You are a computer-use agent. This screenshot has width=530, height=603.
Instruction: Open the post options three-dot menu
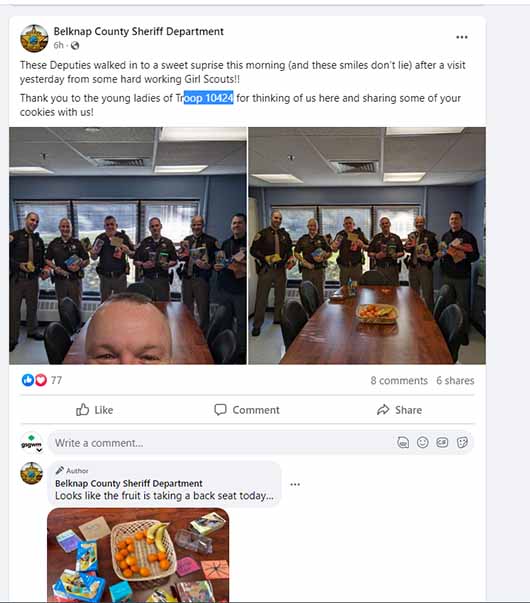tap(462, 37)
